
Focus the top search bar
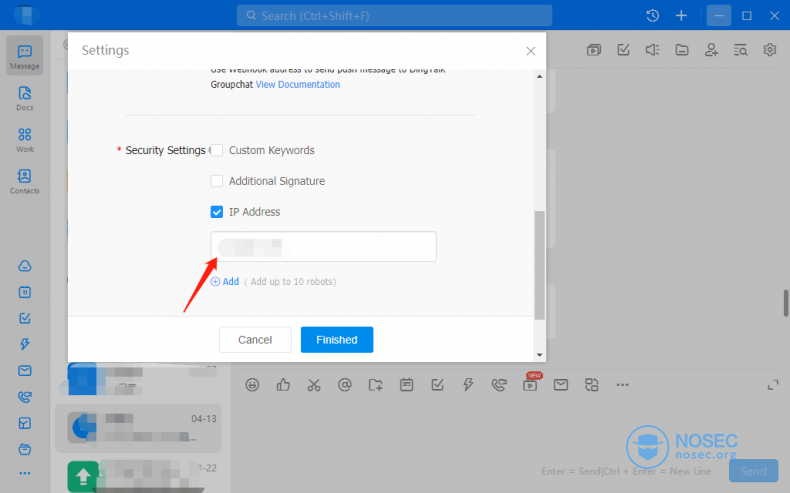click(x=394, y=16)
